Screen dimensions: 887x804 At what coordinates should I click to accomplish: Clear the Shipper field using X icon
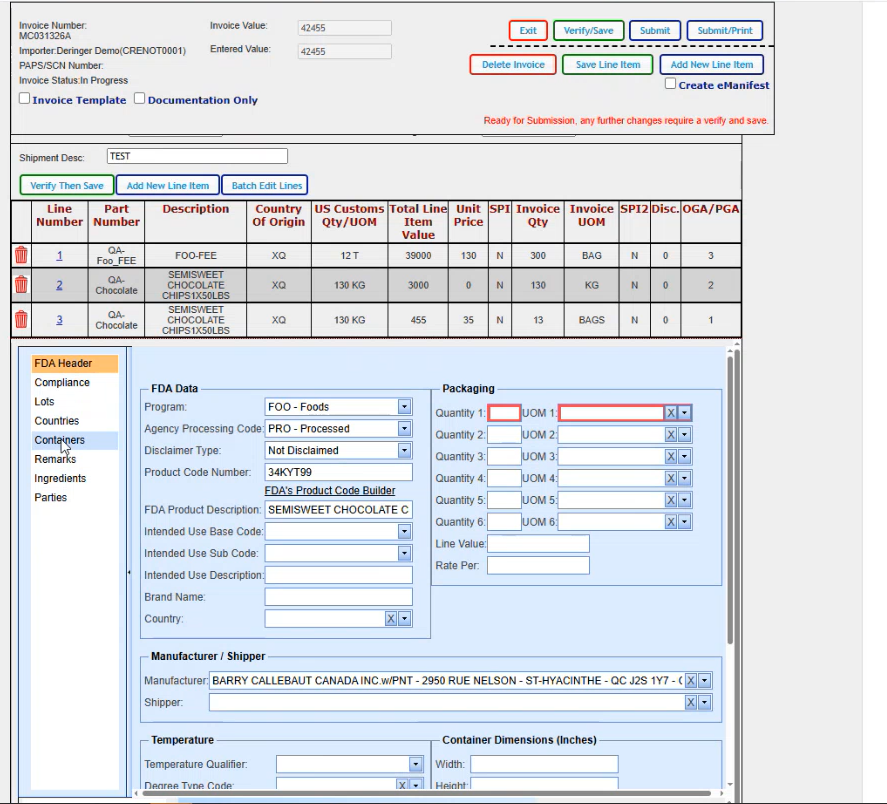tap(691, 703)
